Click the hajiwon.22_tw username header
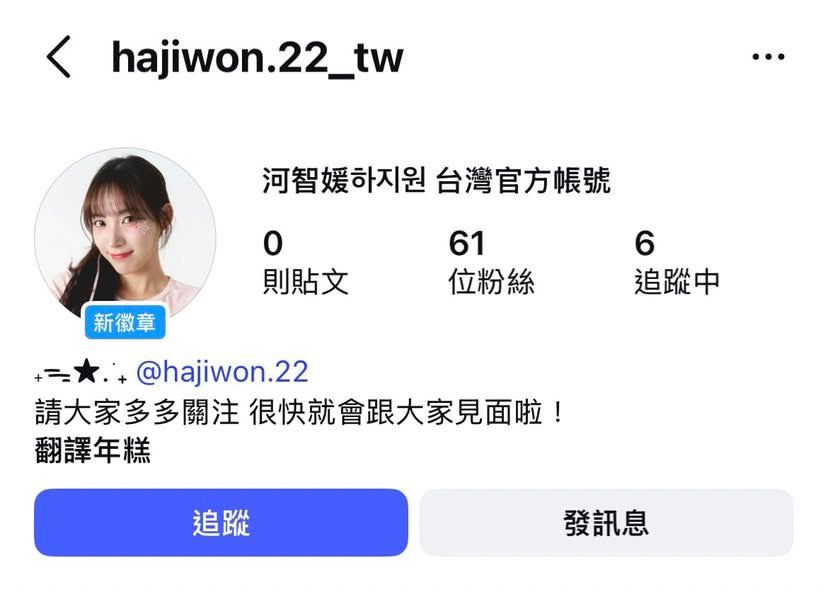 258,58
